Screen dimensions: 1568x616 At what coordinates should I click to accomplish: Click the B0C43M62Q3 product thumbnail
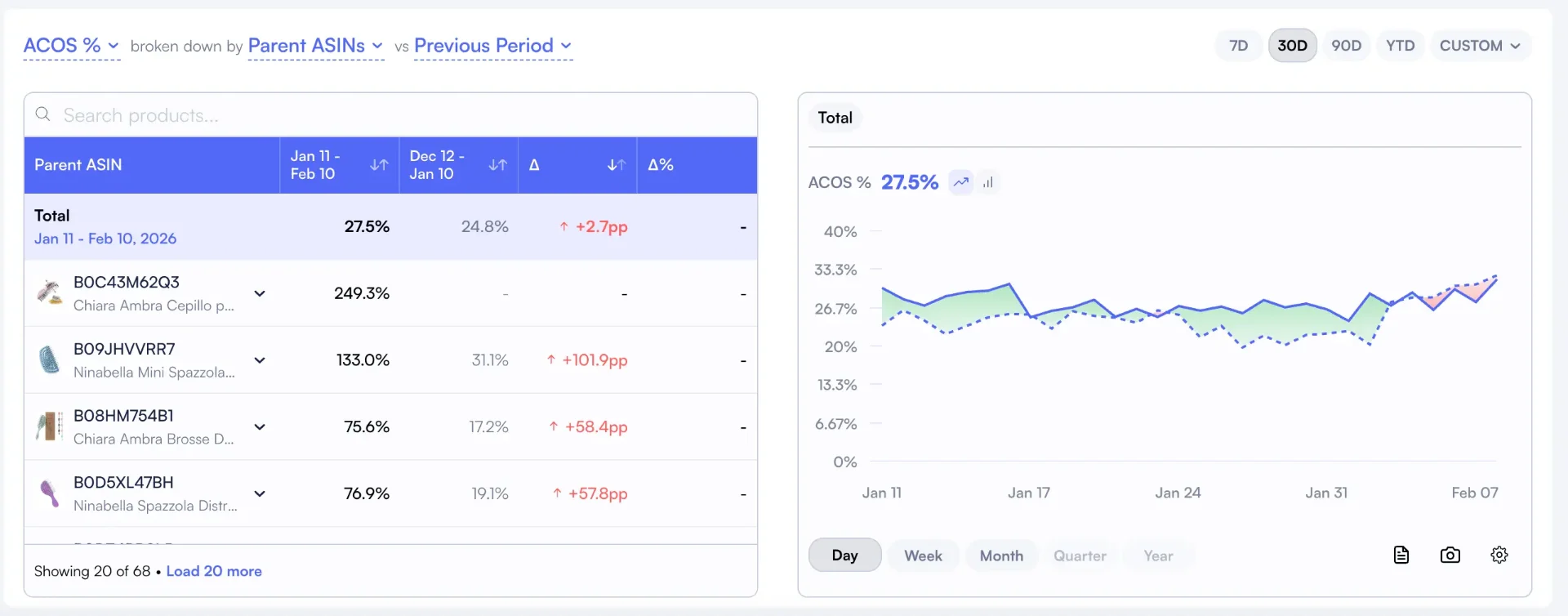point(50,292)
